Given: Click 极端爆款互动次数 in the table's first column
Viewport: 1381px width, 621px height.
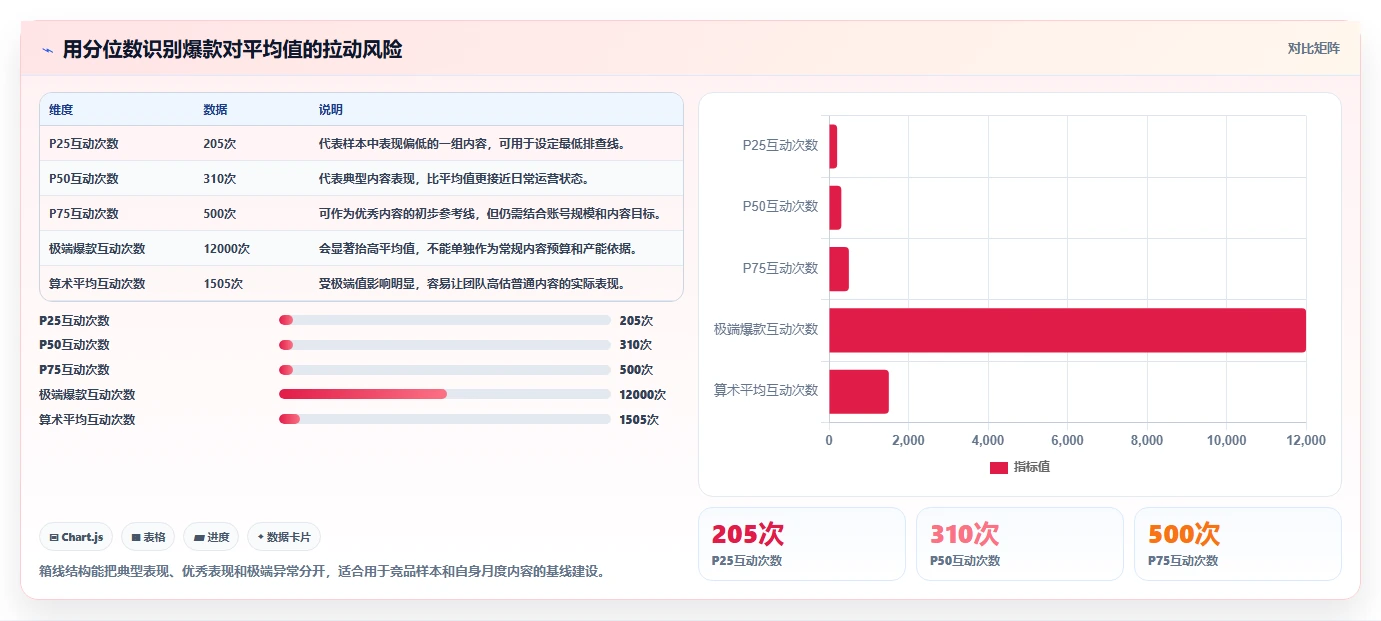Looking at the screenshot, I should click(97, 248).
